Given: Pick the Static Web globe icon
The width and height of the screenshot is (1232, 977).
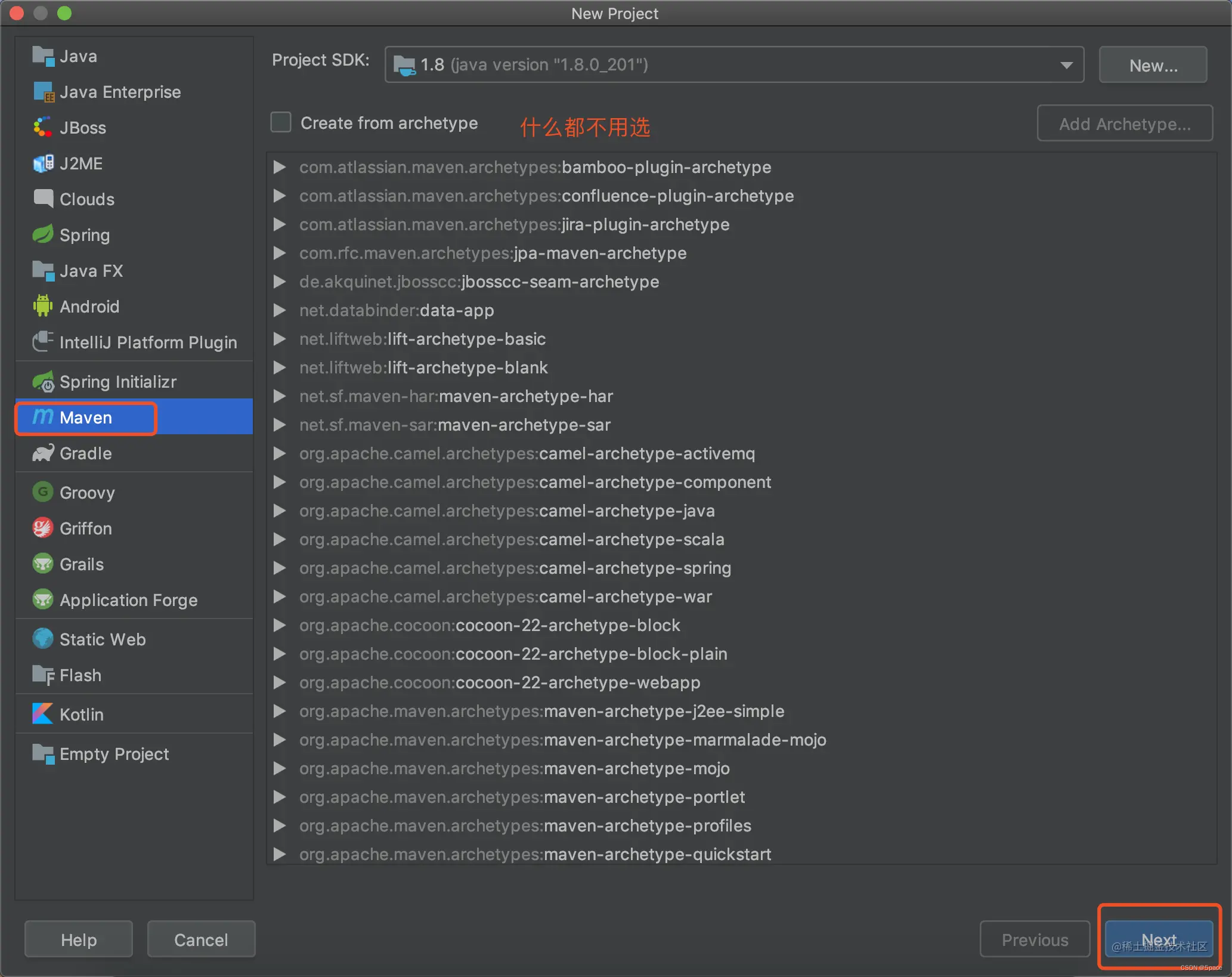Looking at the screenshot, I should coord(42,639).
